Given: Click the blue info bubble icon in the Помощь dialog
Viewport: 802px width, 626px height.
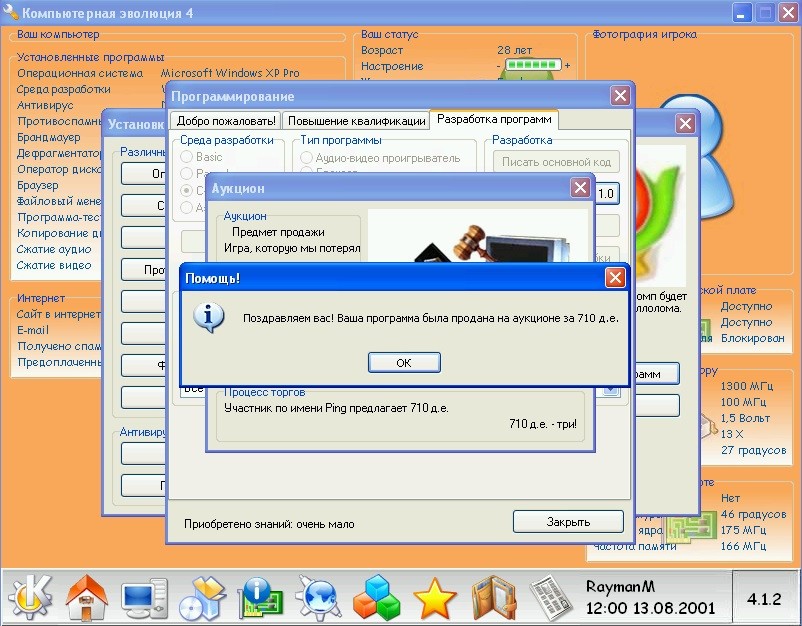Looking at the screenshot, I should pos(208,318).
